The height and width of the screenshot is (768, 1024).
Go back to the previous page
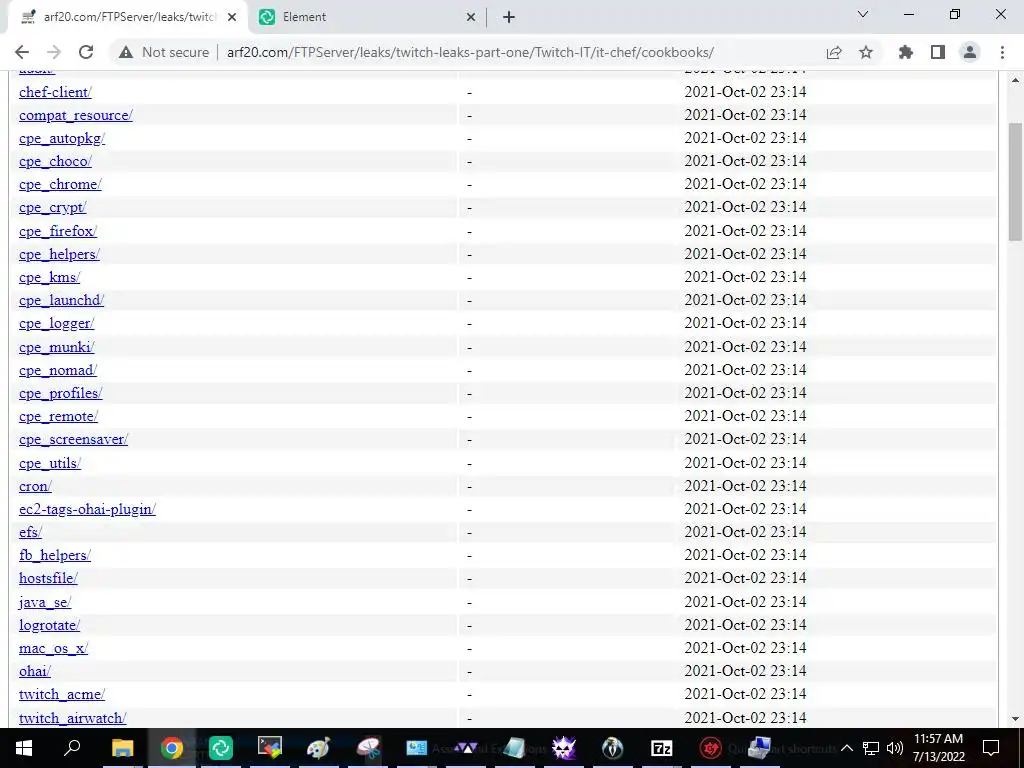click(22, 52)
